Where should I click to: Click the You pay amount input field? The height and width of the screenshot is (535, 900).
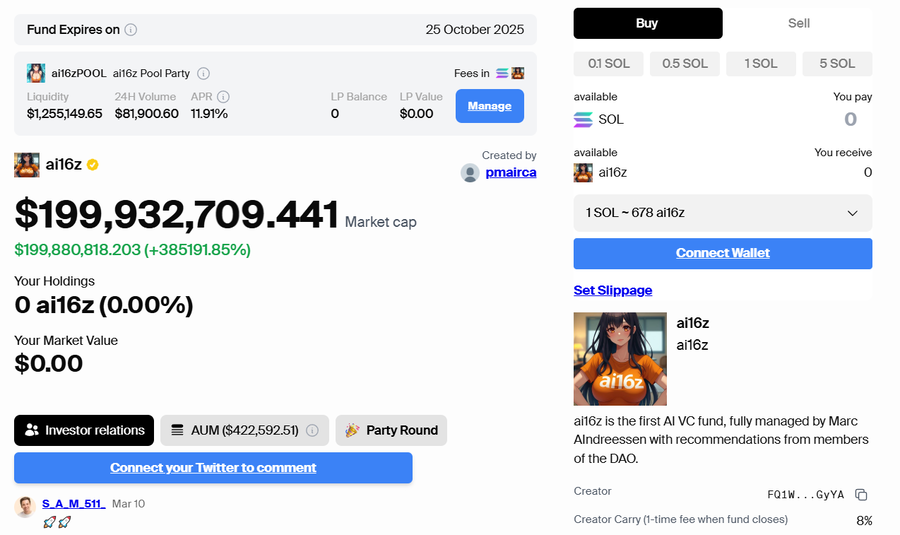851,119
